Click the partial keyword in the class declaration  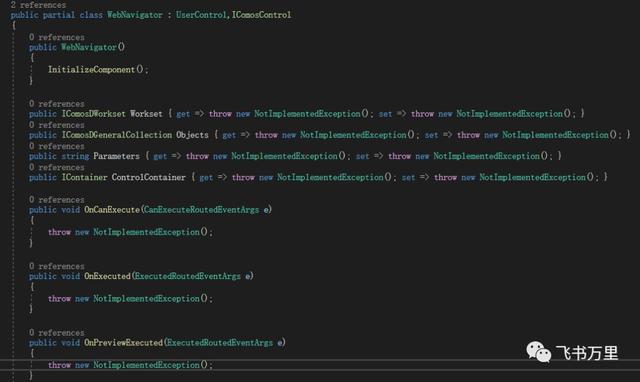[x=59, y=15]
